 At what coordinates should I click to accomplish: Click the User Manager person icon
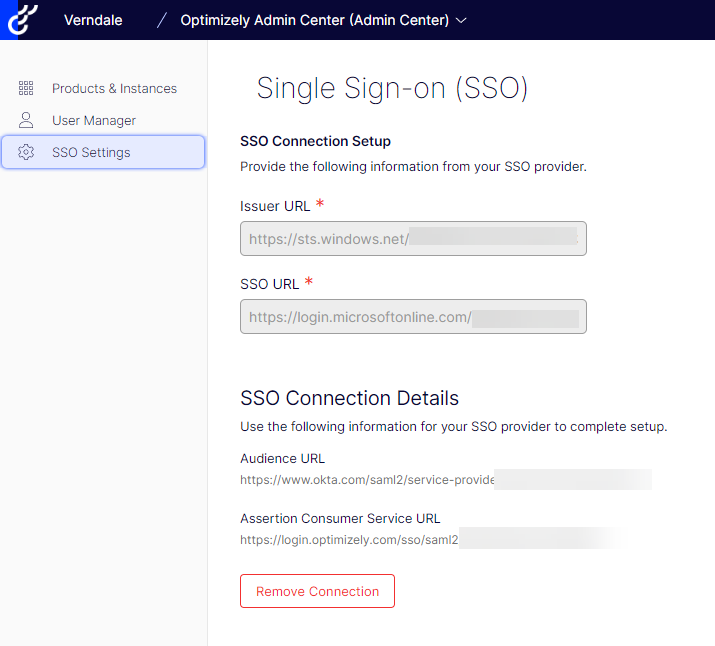26,120
